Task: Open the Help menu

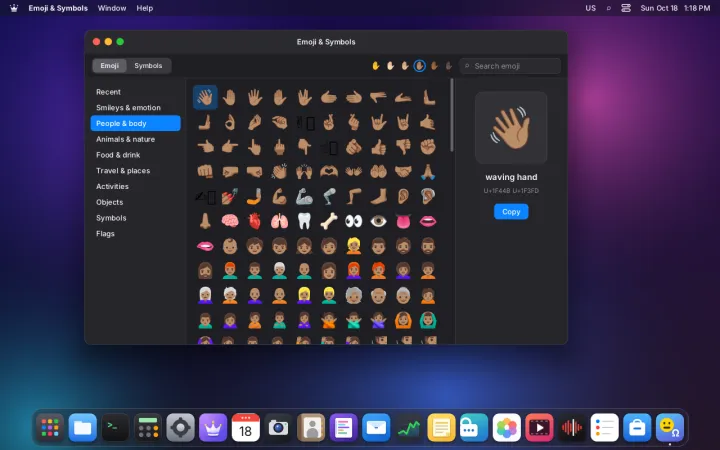Action: pyautogui.click(x=145, y=8)
